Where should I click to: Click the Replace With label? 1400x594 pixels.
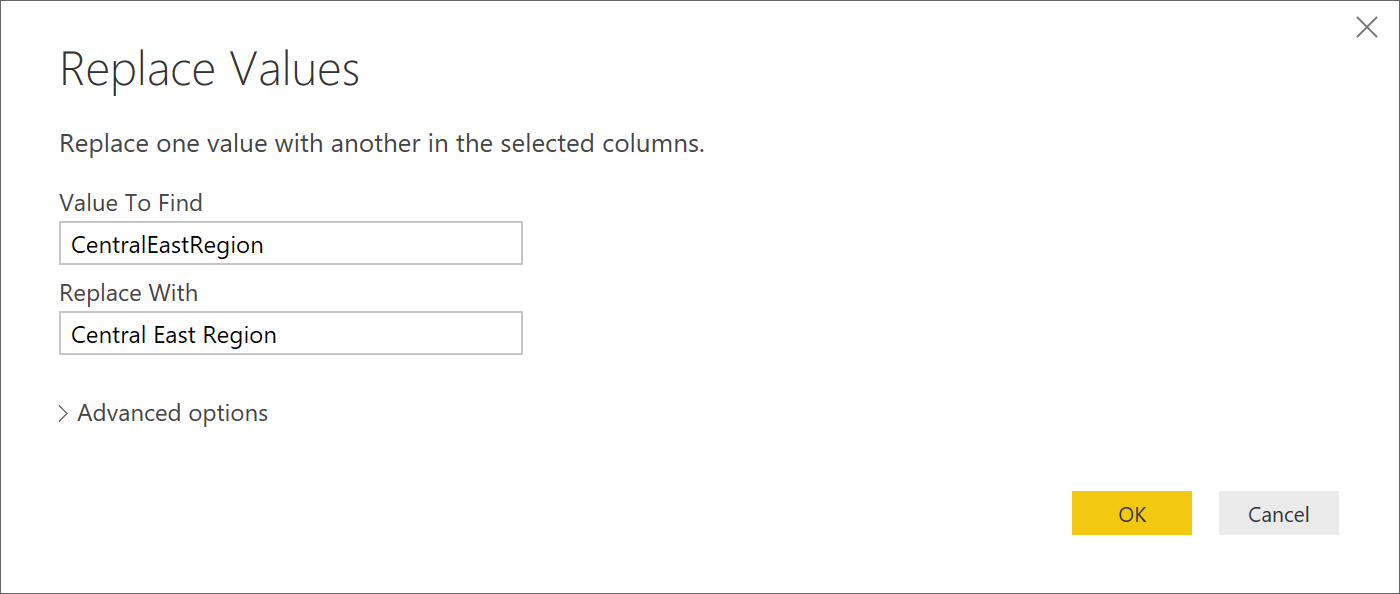point(128,292)
